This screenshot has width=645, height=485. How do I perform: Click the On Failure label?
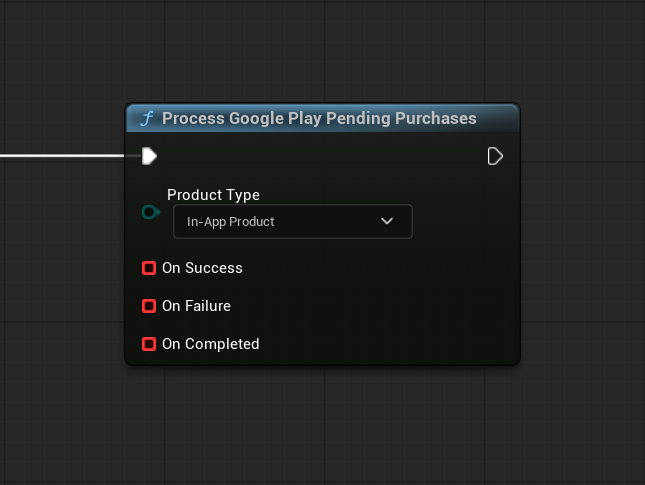196,306
